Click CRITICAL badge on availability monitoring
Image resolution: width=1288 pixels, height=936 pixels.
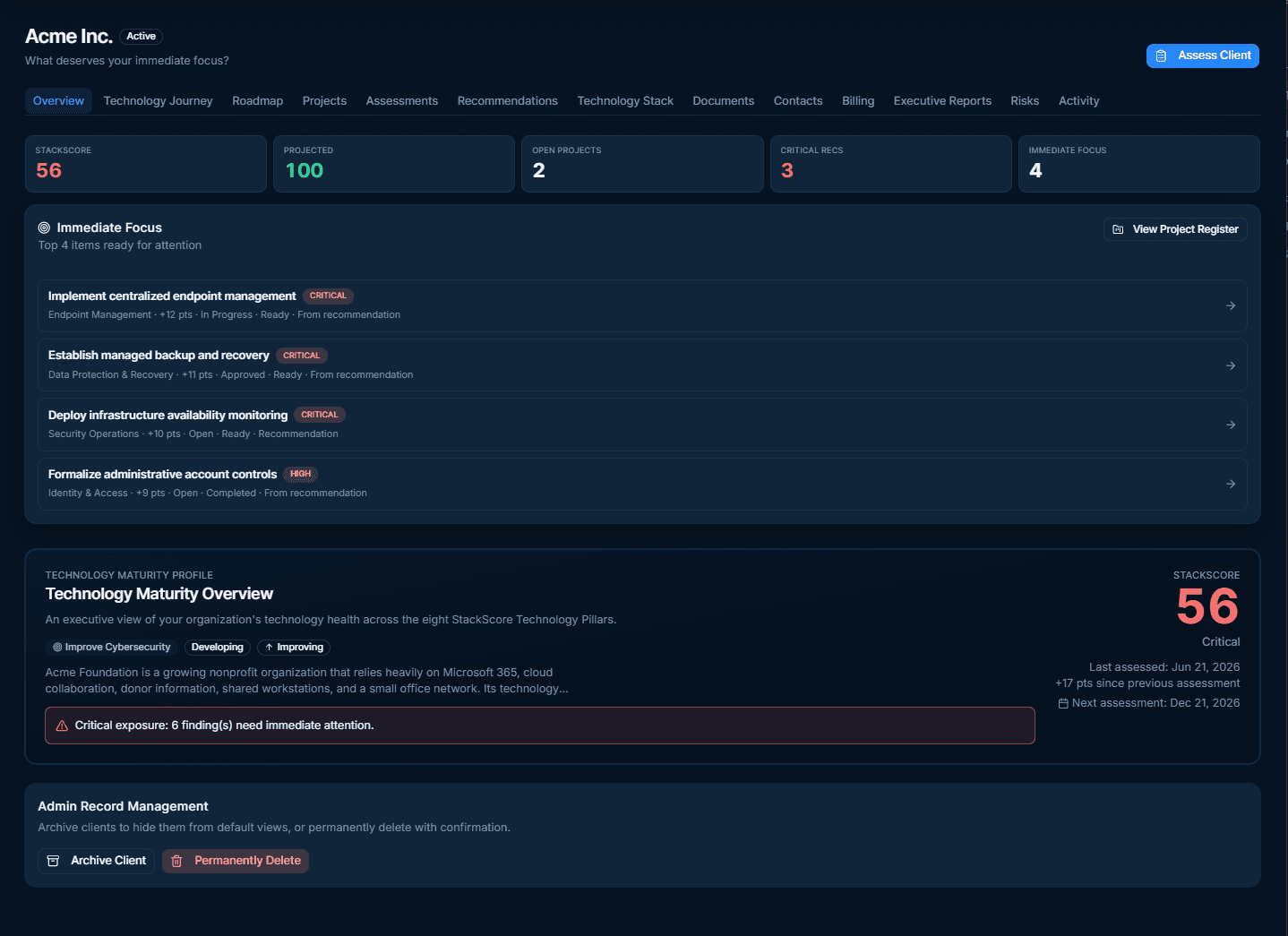pyautogui.click(x=320, y=415)
